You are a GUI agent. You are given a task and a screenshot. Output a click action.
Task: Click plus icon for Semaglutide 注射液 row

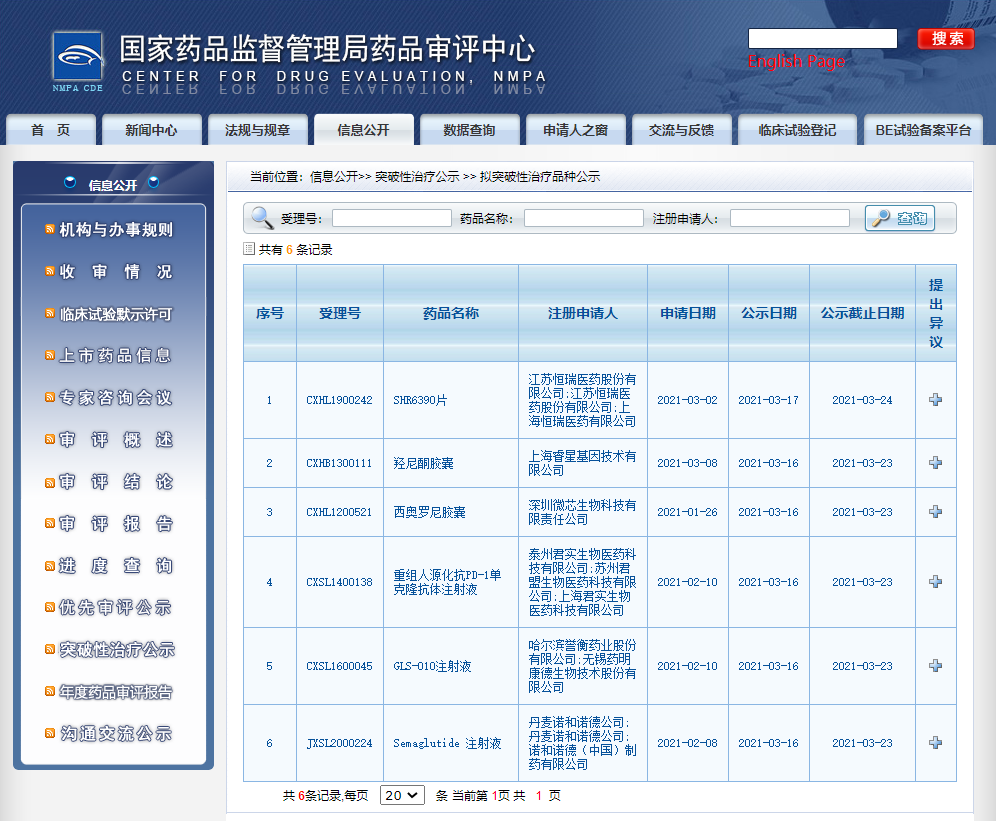coord(935,742)
